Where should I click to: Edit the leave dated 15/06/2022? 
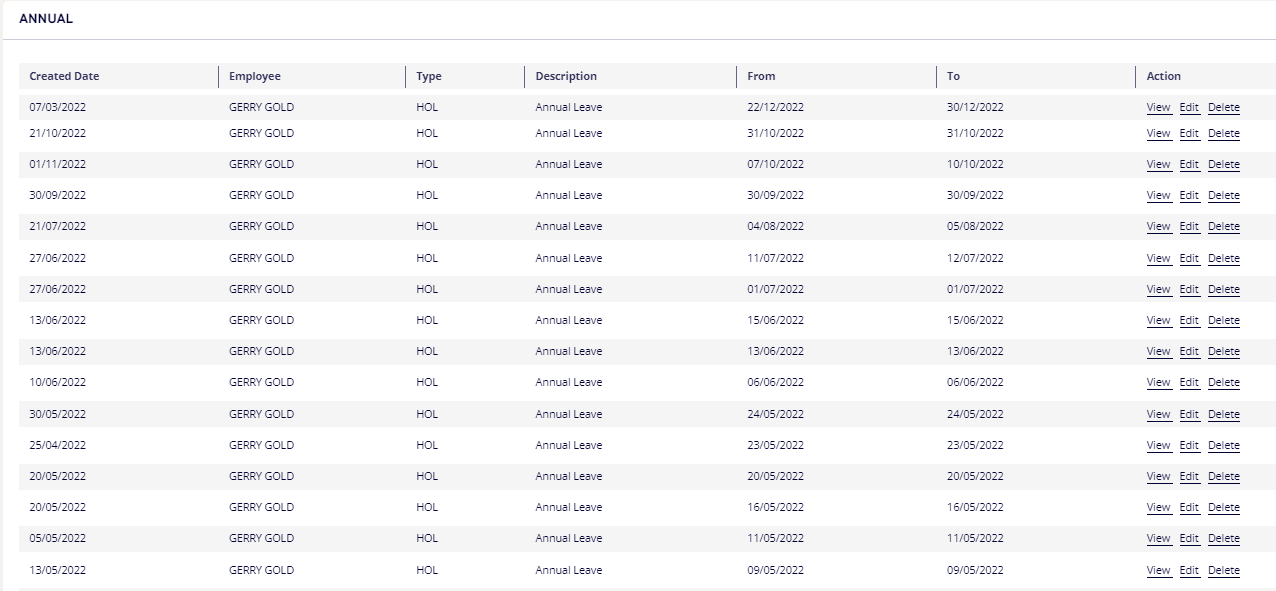(1189, 320)
